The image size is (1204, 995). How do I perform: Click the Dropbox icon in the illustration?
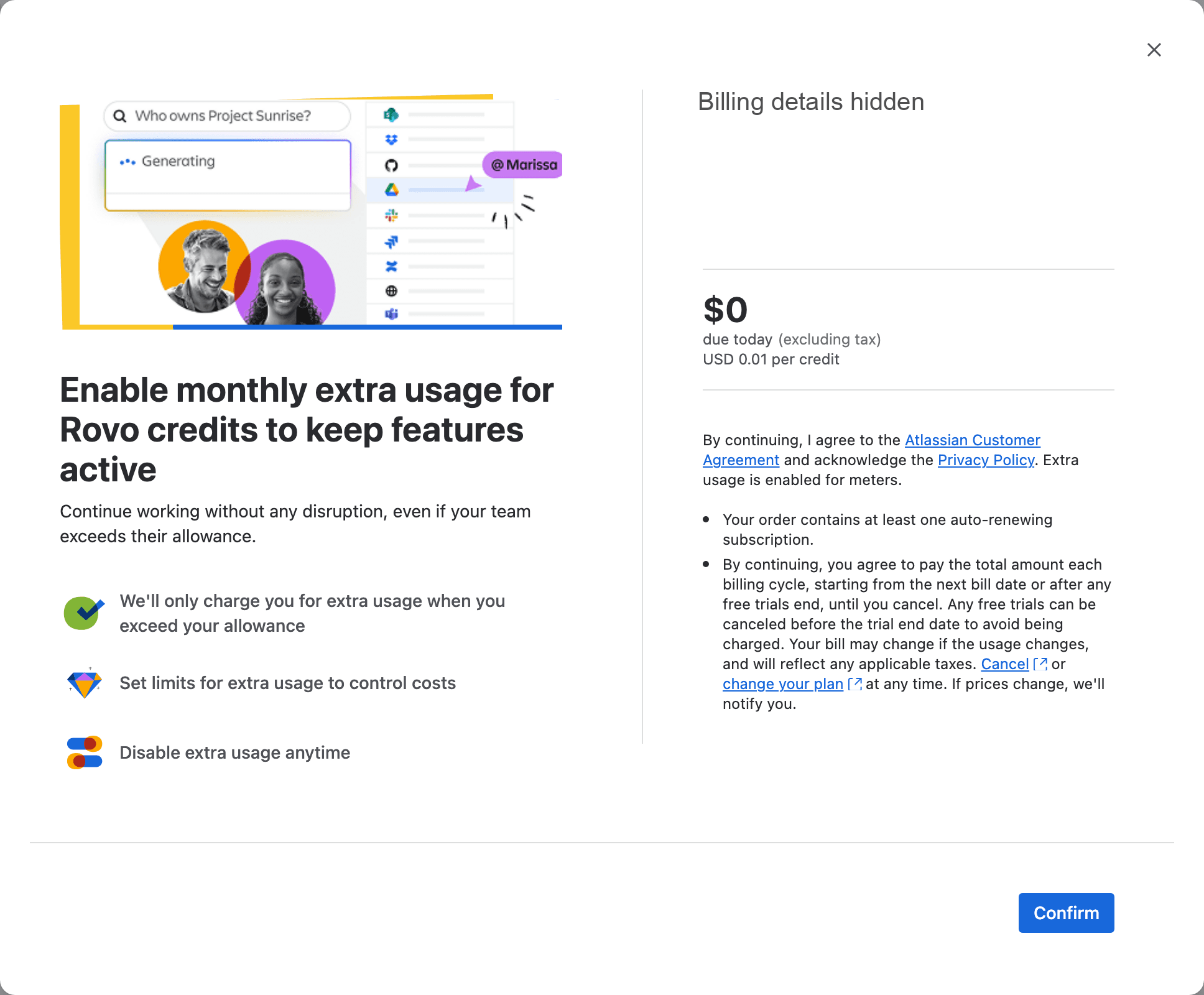pos(391,140)
